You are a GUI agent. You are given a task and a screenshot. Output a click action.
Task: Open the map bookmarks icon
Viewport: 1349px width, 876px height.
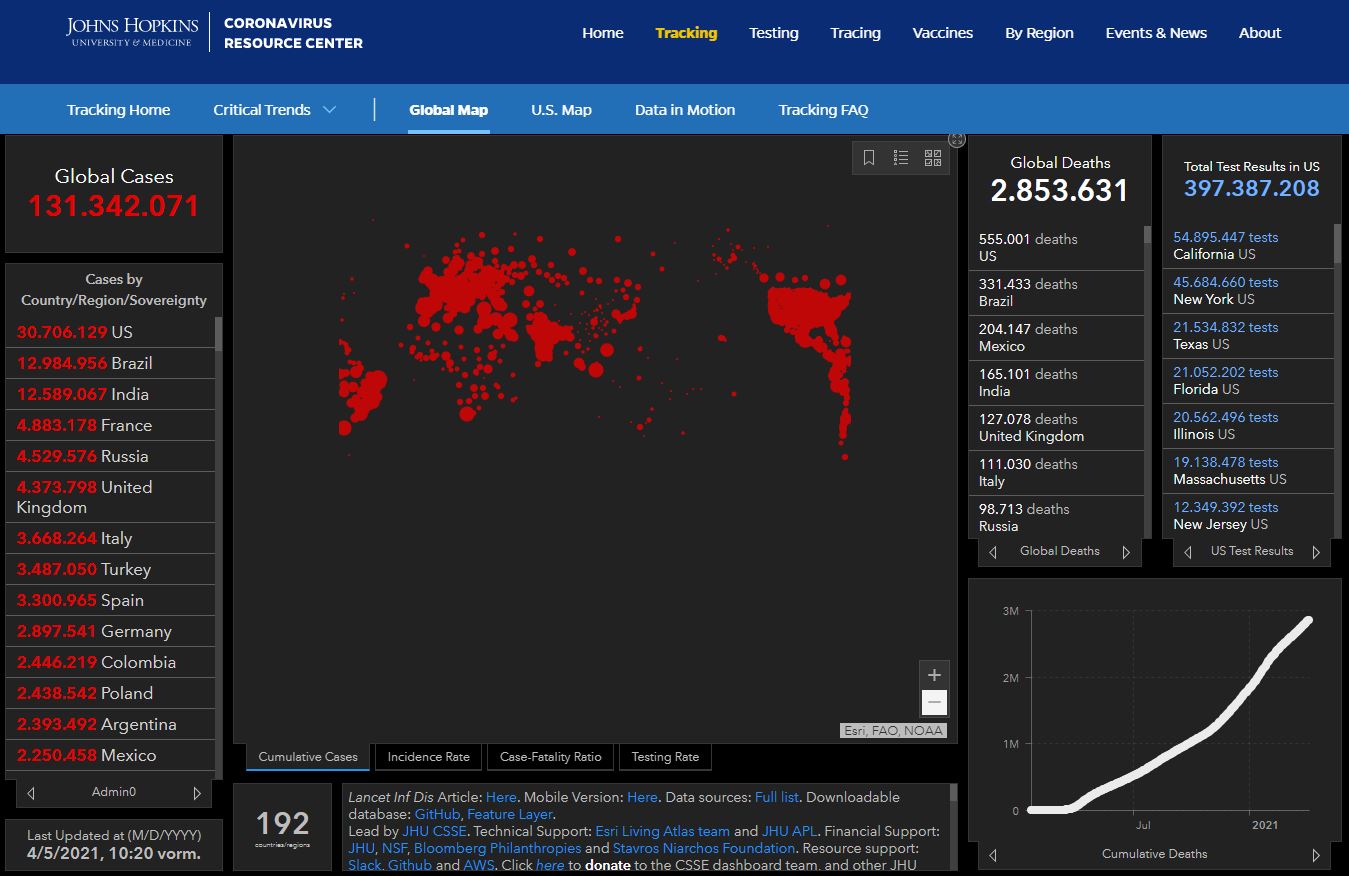869,158
